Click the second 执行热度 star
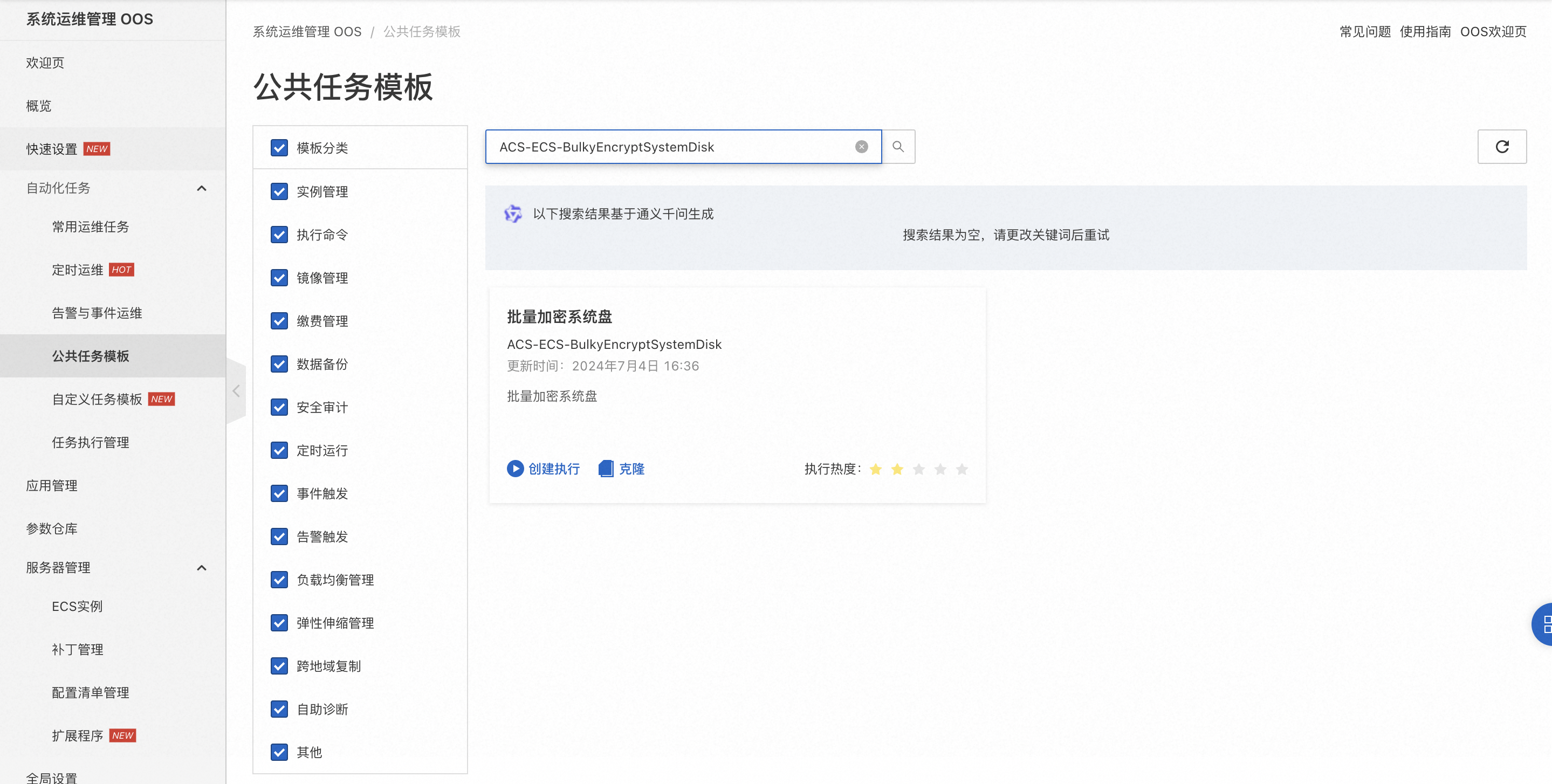Viewport: 1552px width, 784px height. pyautogui.click(x=897, y=469)
